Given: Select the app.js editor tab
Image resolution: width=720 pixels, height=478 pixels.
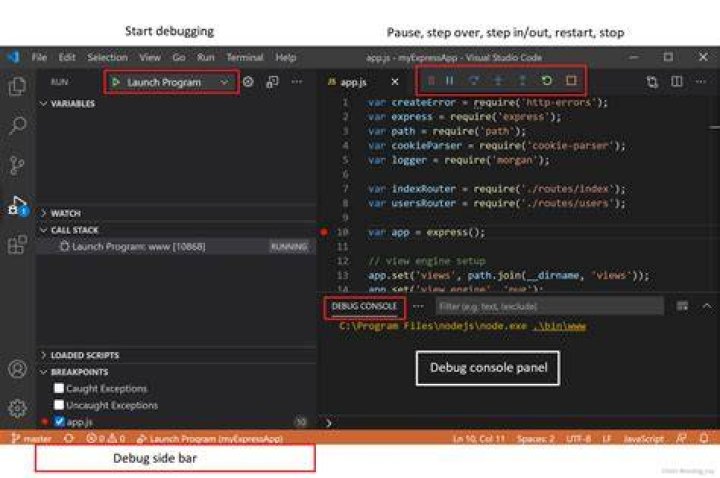Looking at the screenshot, I should [354, 82].
